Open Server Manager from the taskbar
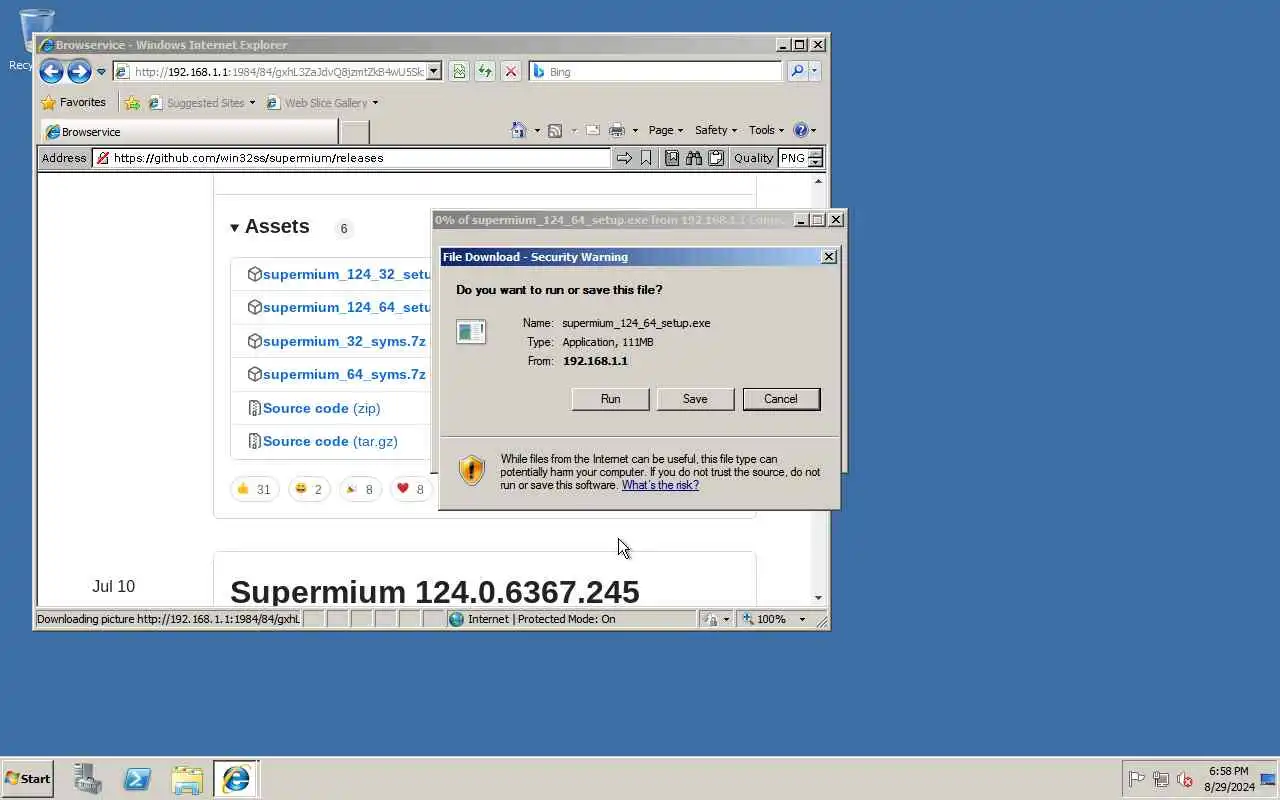 88,779
